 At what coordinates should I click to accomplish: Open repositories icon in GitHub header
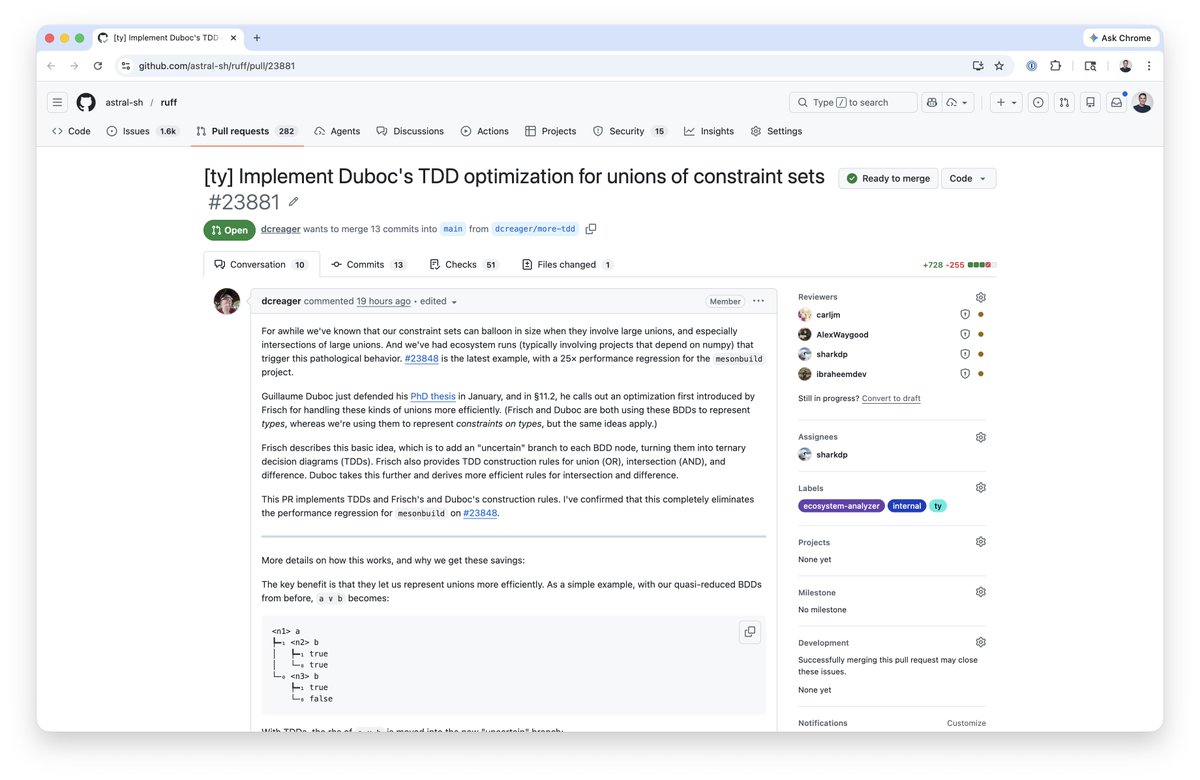(x=1090, y=102)
